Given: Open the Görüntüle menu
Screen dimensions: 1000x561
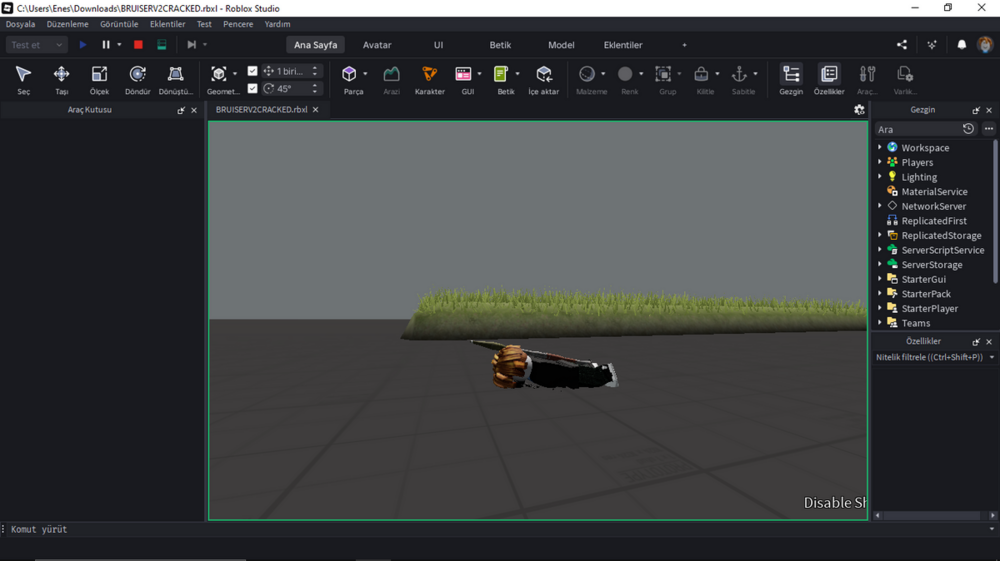Looking at the screenshot, I should (x=119, y=24).
